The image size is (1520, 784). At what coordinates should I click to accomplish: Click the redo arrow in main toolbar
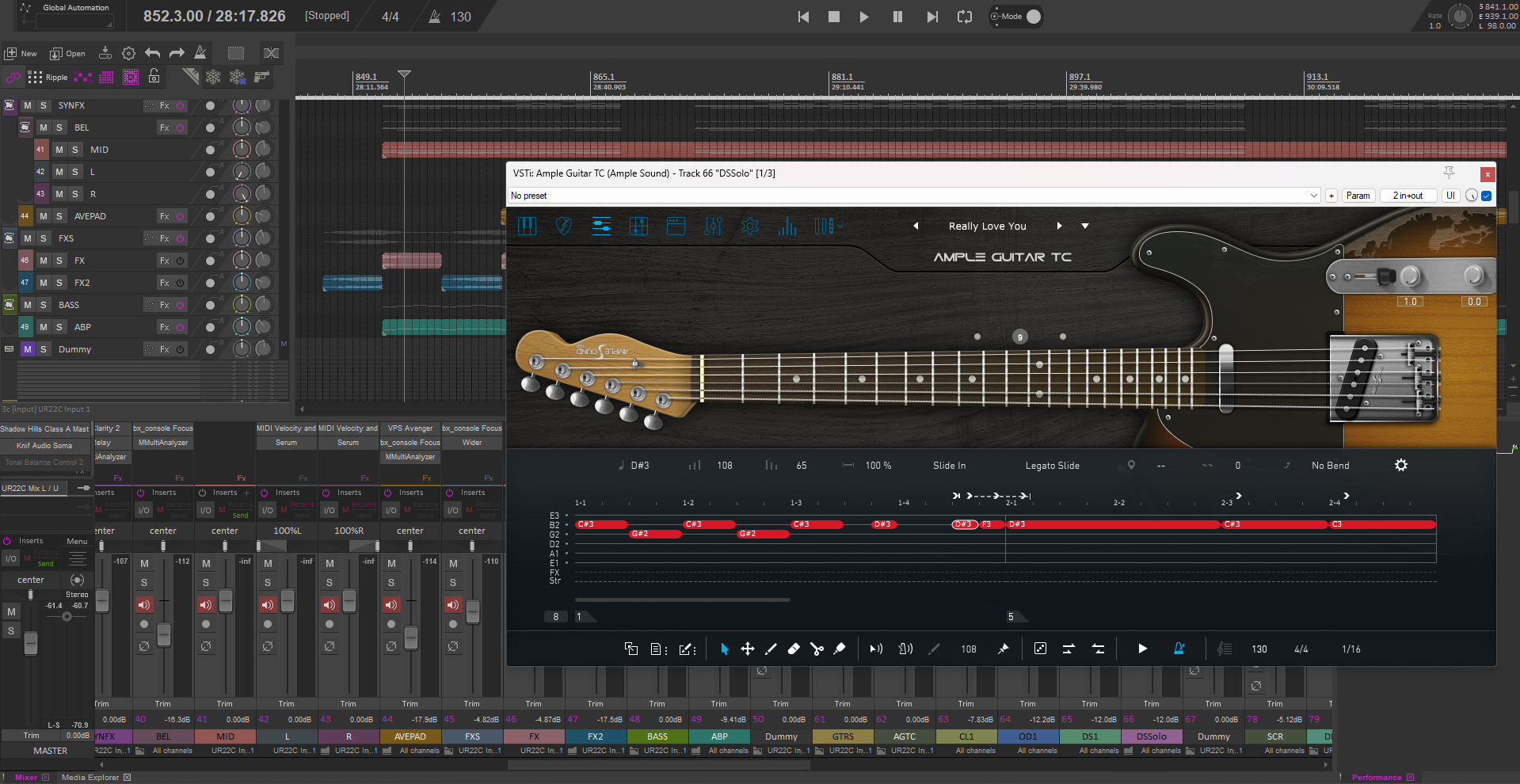177,53
